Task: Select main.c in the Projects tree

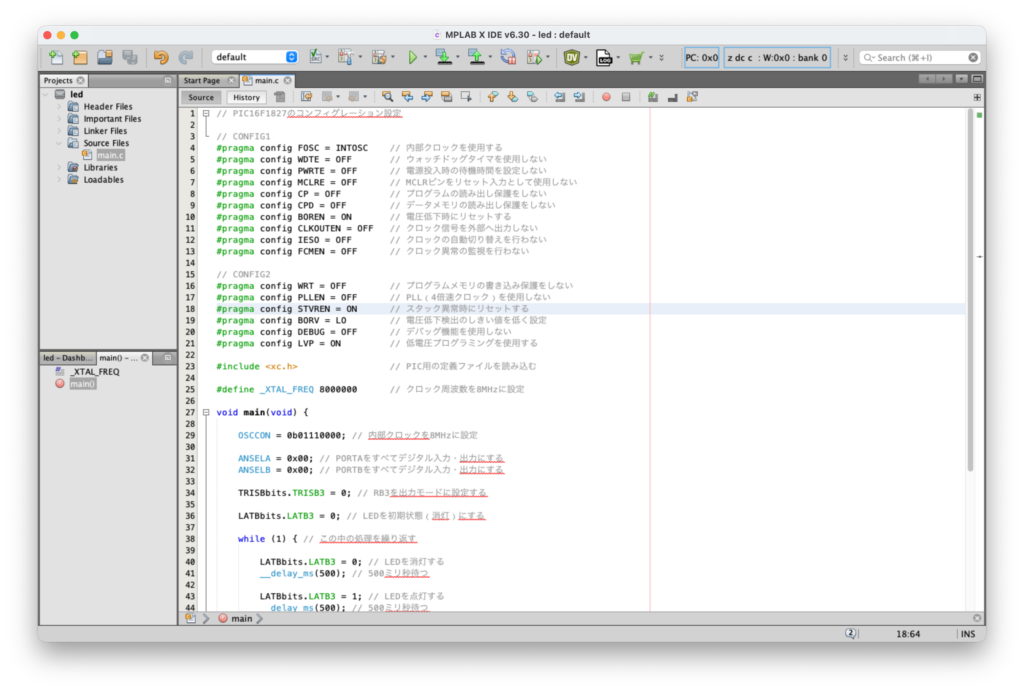Action: (x=110, y=155)
